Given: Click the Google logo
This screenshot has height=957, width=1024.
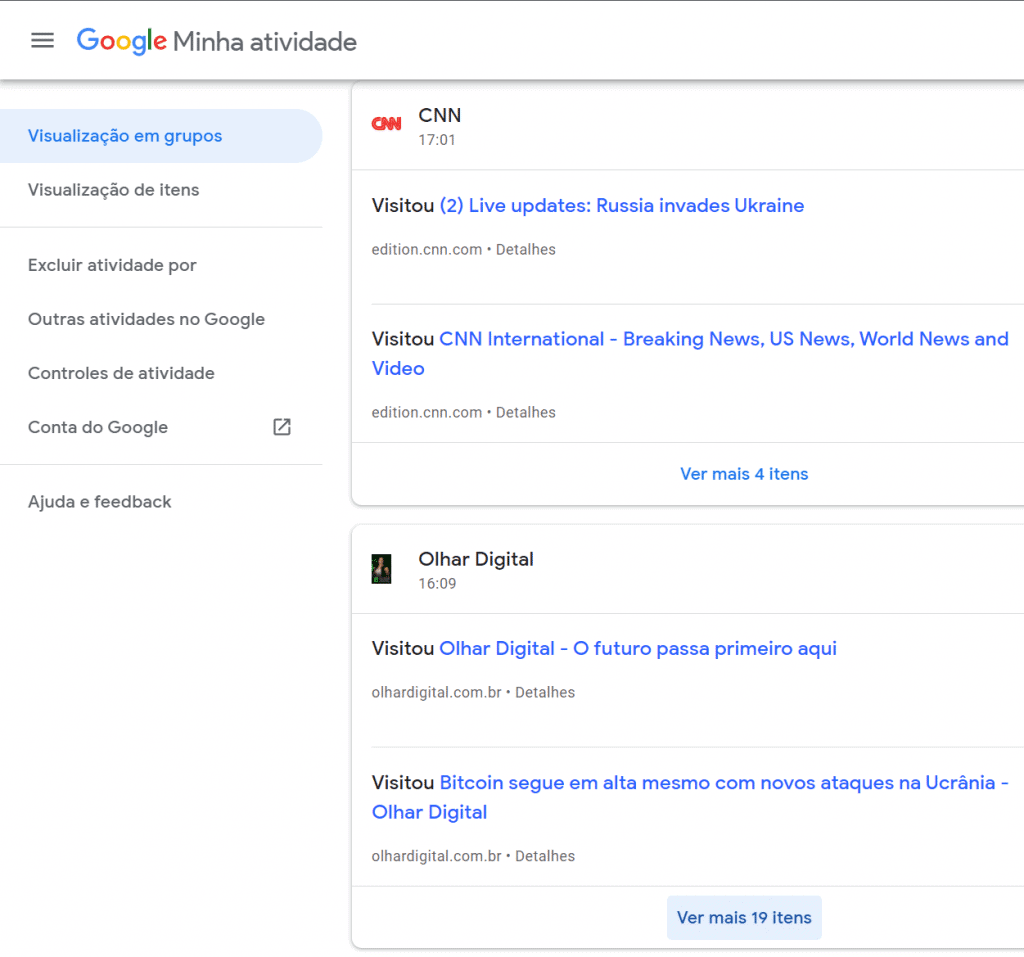Looking at the screenshot, I should 122,41.
